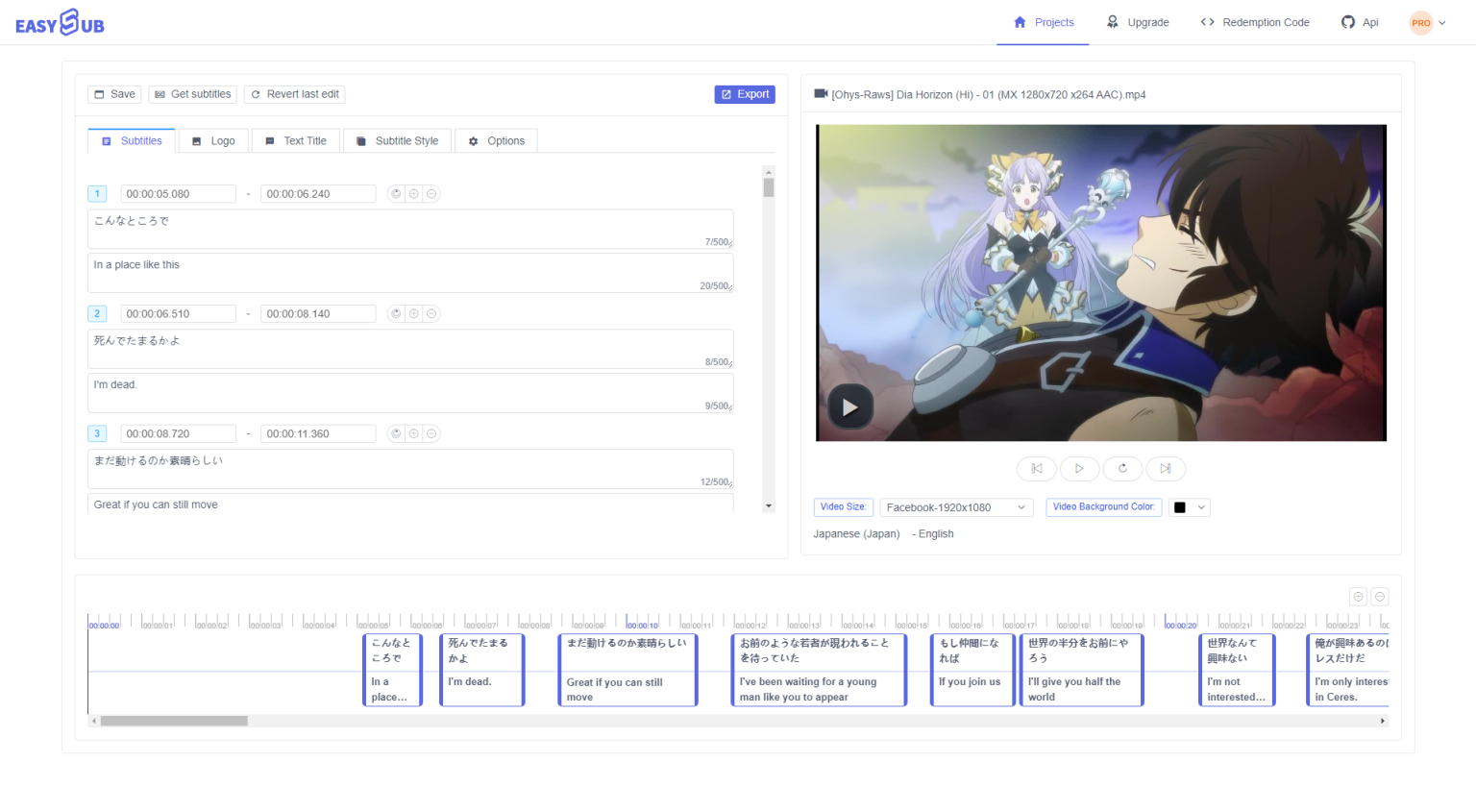Image resolution: width=1476 pixels, height=812 pixels.
Task: Delete subtitle segment 3 with minus icon
Action: click(431, 433)
